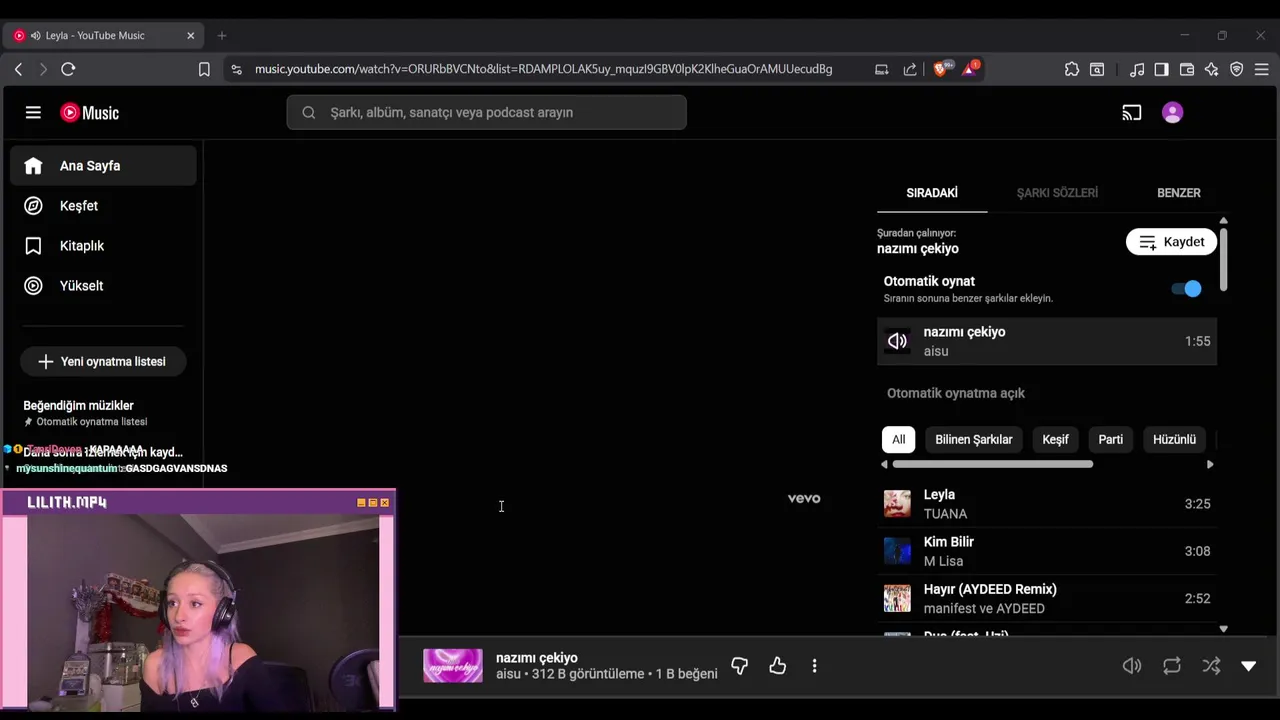This screenshot has height=720, width=1280.
Task: Switch to the SIRADAKİ tab
Action: [932, 193]
